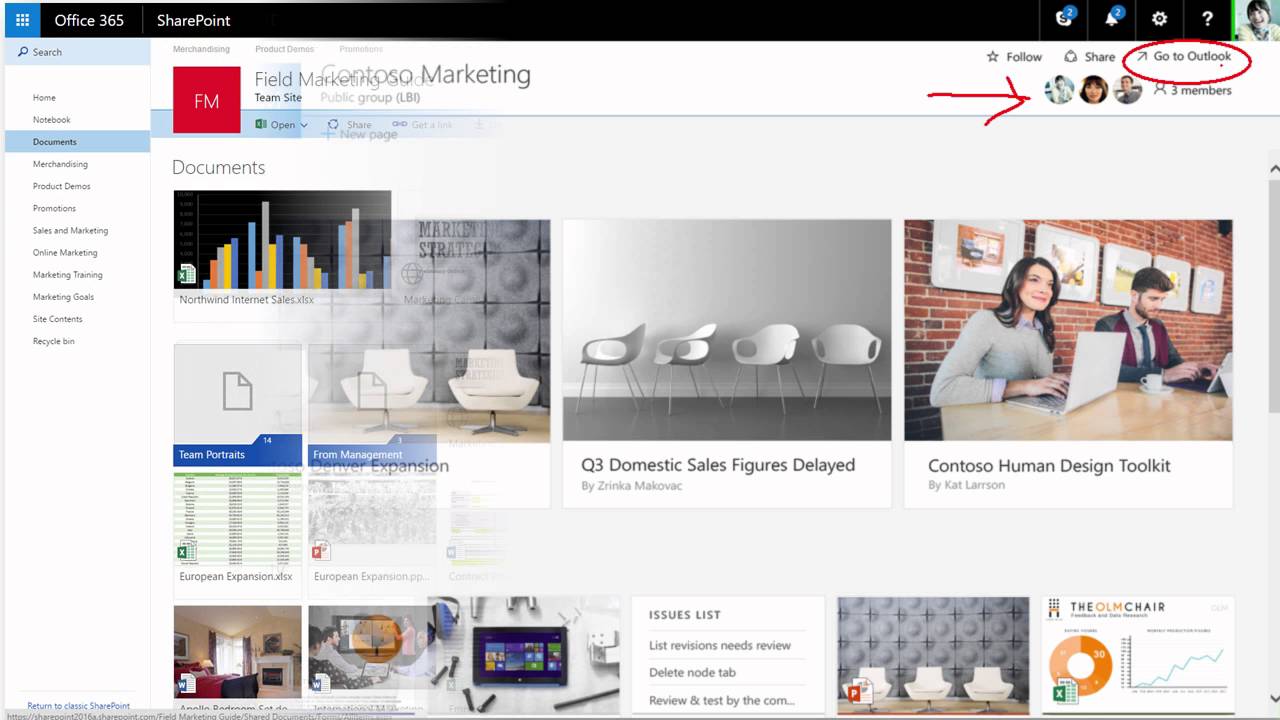Open Contoso Human Design Toolkit card

click(1068, 363)
